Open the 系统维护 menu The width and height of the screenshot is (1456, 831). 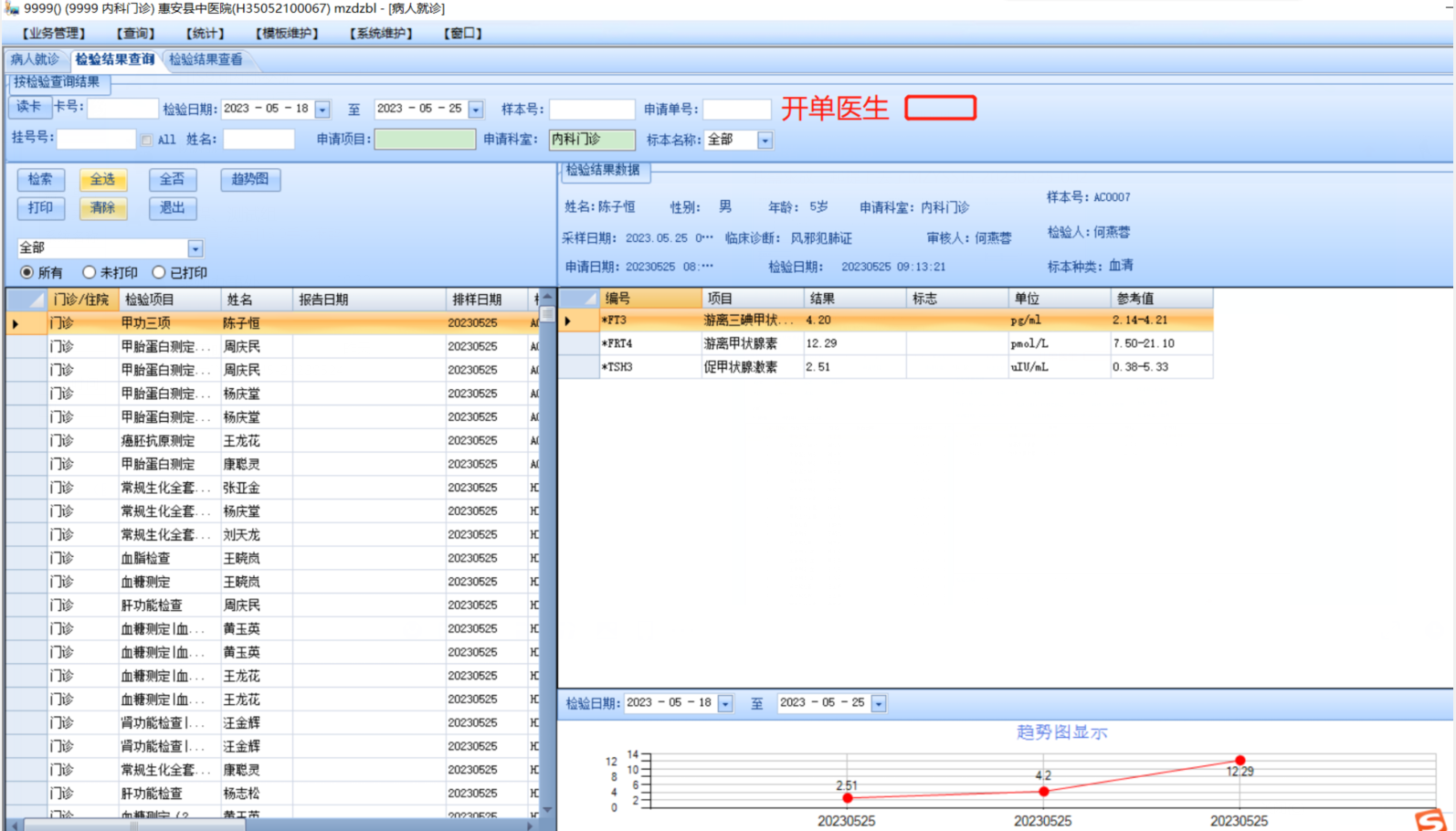click(x=381, y=34)
